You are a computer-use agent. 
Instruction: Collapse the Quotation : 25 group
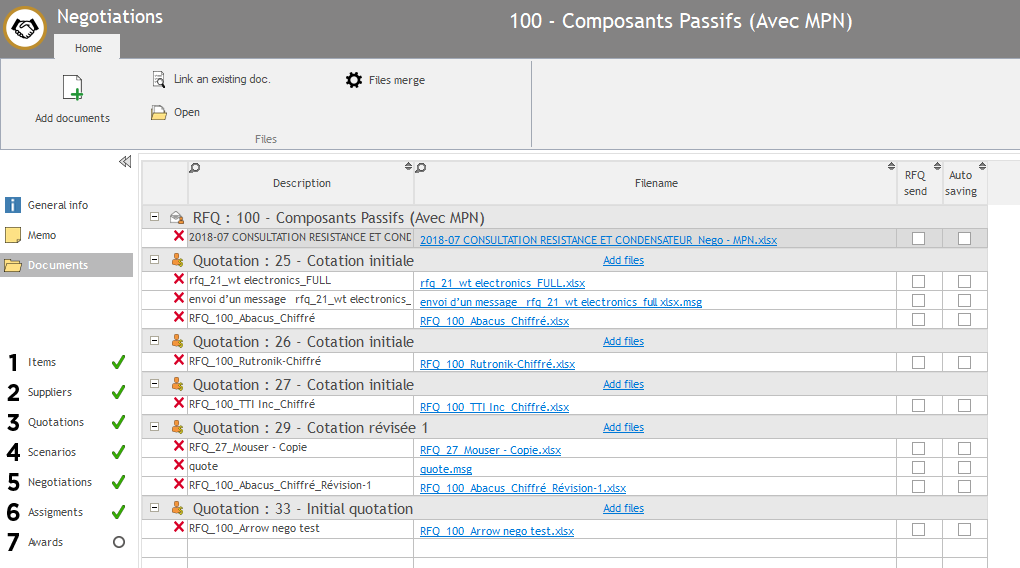tap(154, 259)
